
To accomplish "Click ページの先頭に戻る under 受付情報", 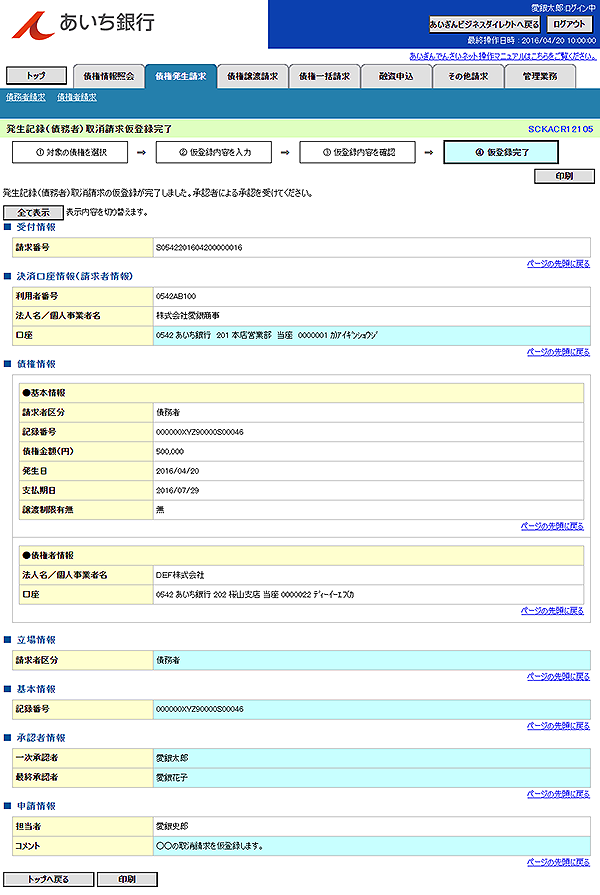I will tap(558, 264).
